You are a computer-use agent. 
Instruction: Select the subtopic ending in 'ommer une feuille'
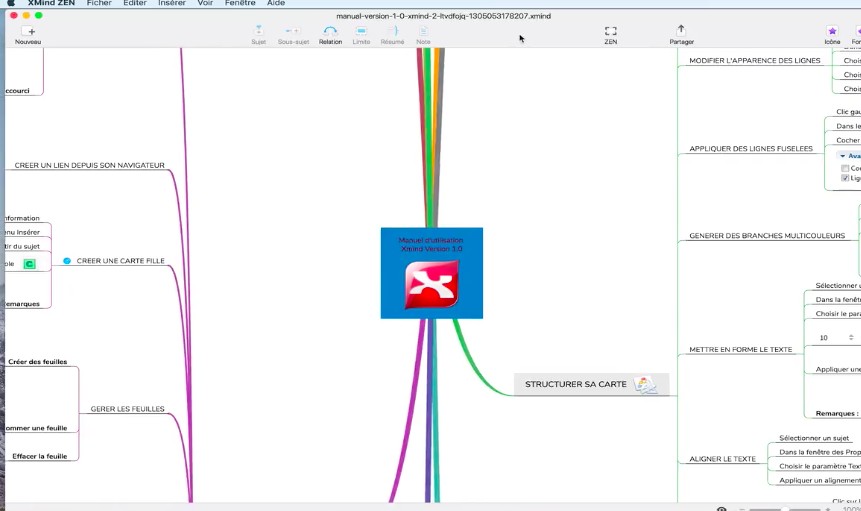[36, 428]
